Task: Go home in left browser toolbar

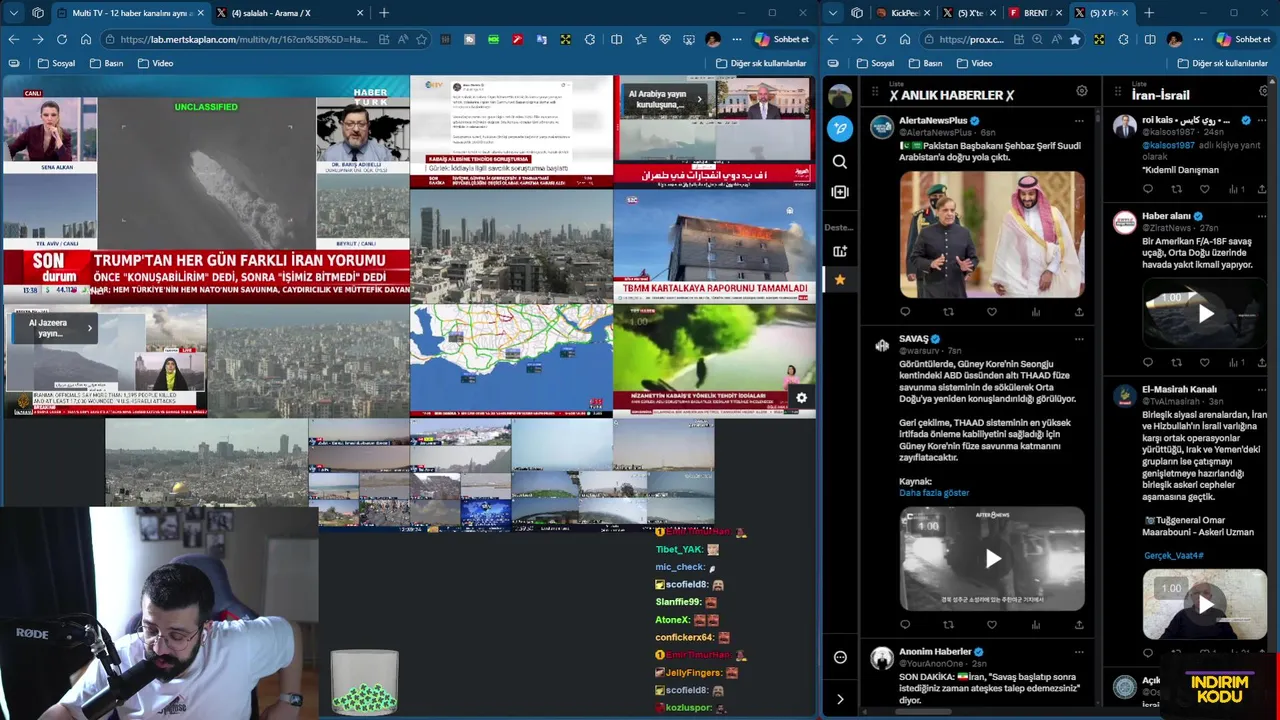Action: 86,39
